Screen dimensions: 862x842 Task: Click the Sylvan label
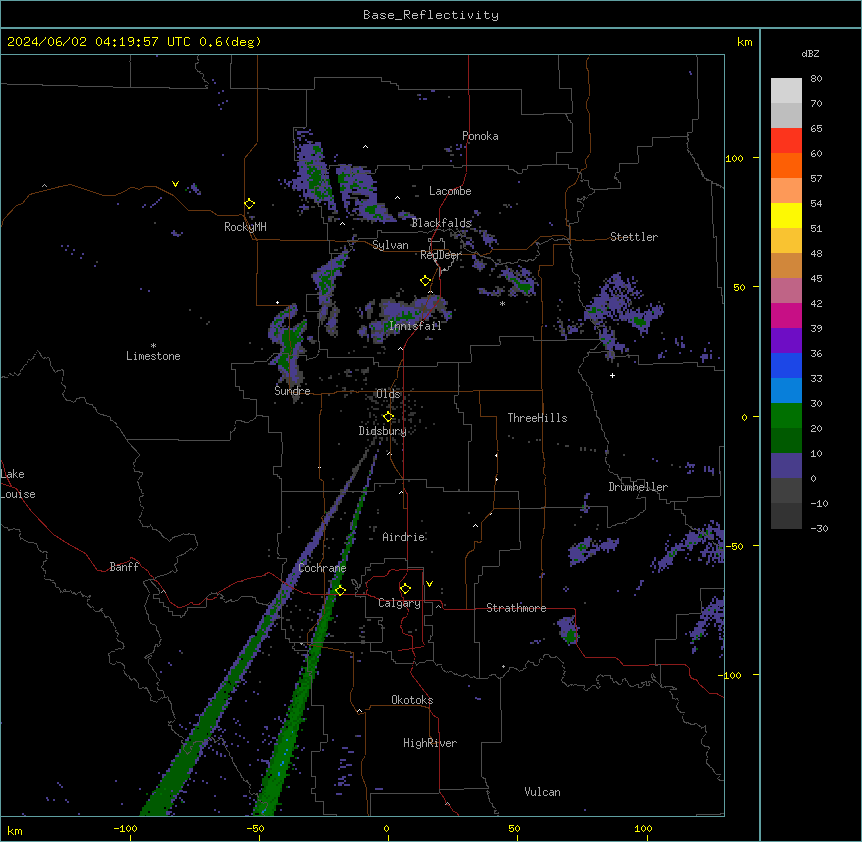pos(390,245)
